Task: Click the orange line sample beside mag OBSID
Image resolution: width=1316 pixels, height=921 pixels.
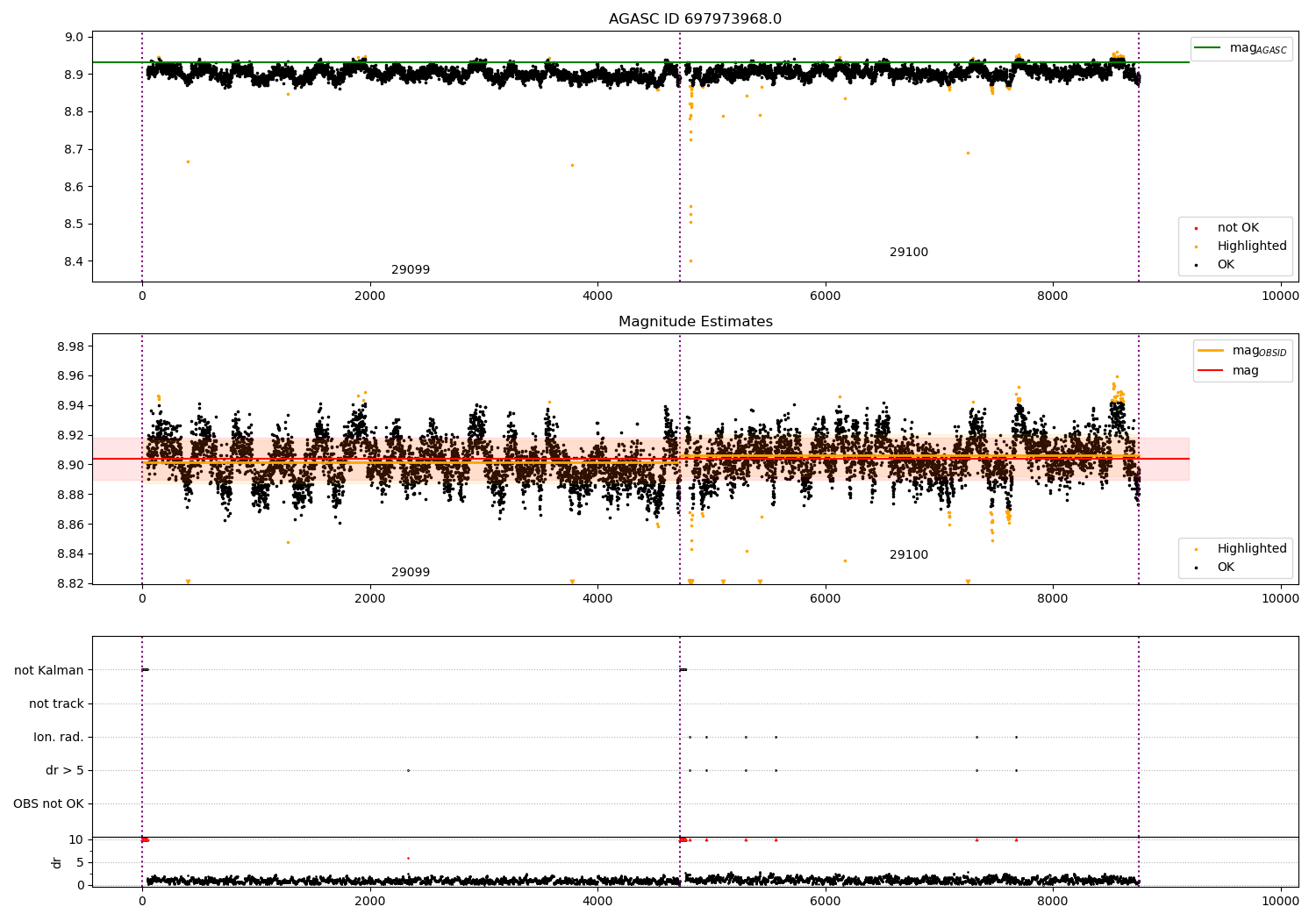Action: pyautogui.click(x=1211, y=351)
